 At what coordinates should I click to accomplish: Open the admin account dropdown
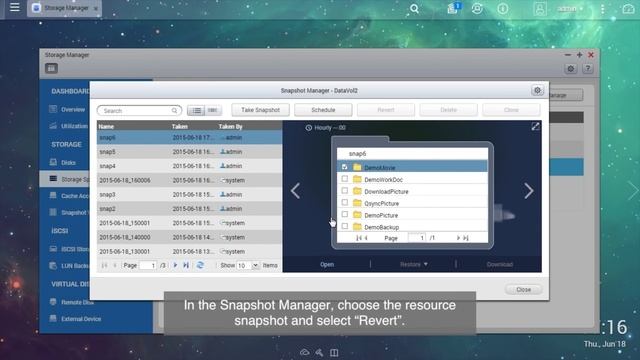571,9
